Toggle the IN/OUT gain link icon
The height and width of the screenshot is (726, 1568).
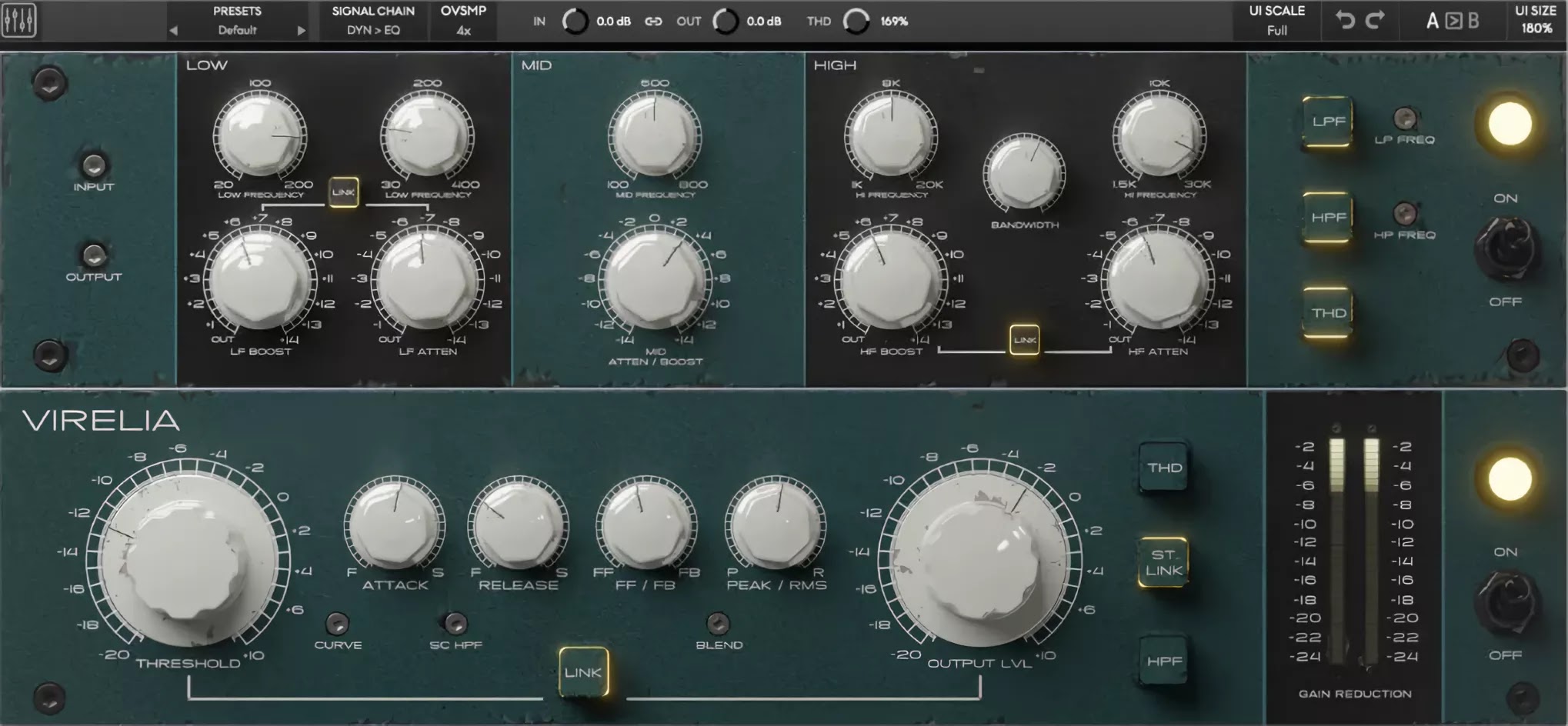653,22
